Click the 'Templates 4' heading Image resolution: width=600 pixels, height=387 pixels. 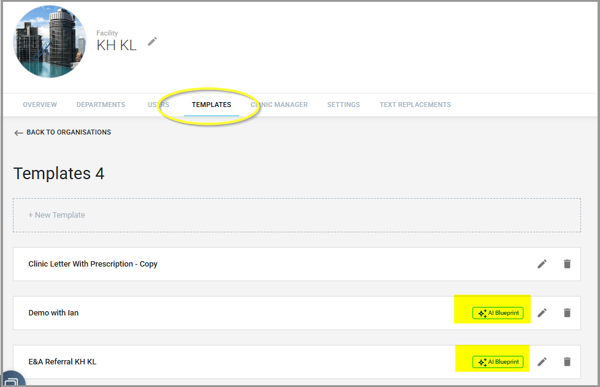coord(59,173)
